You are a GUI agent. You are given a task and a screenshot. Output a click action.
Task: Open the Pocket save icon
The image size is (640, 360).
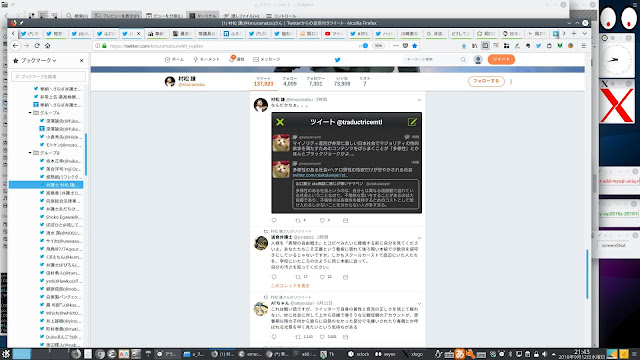(405, 46)
